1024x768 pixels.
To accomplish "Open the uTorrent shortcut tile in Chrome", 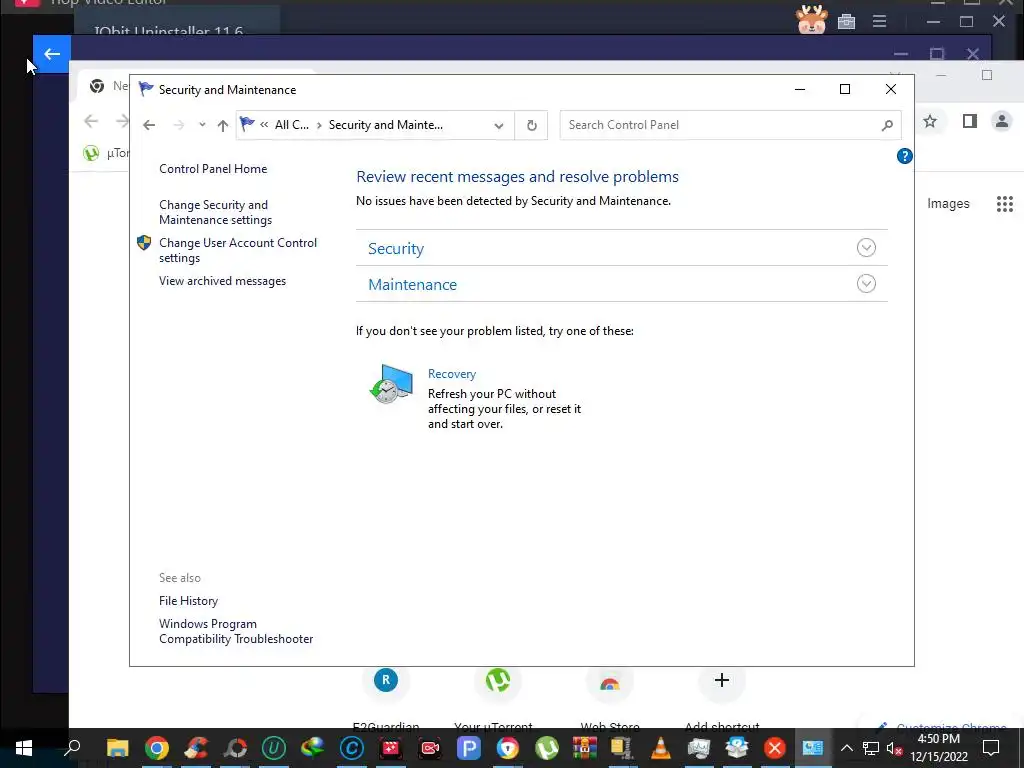I will pos(498,680).
